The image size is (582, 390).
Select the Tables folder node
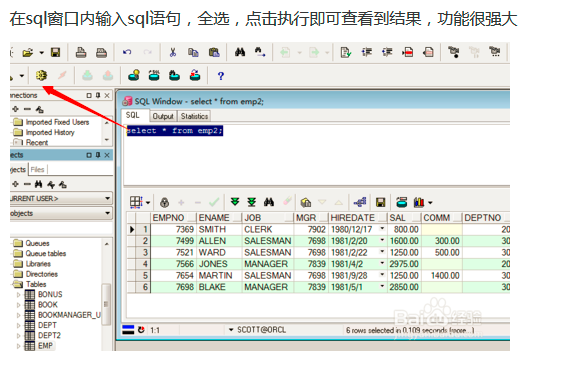36,284
